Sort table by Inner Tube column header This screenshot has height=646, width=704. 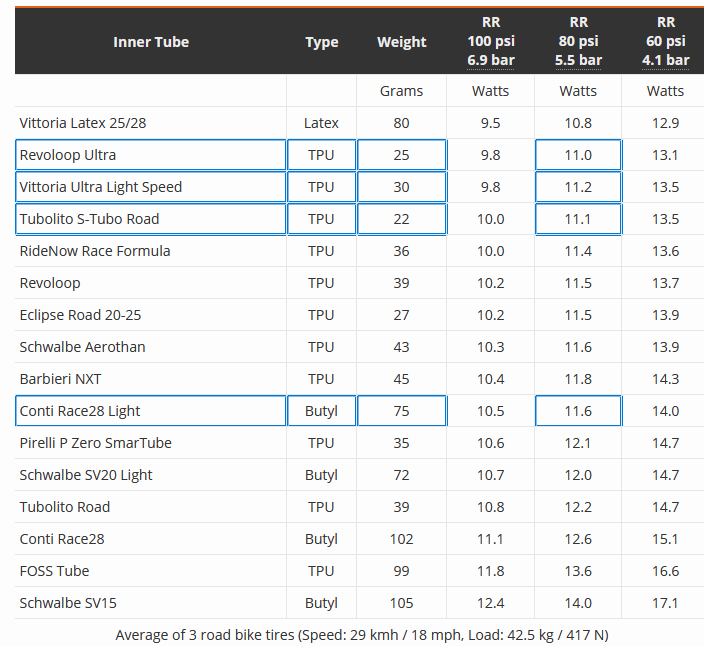151,42
